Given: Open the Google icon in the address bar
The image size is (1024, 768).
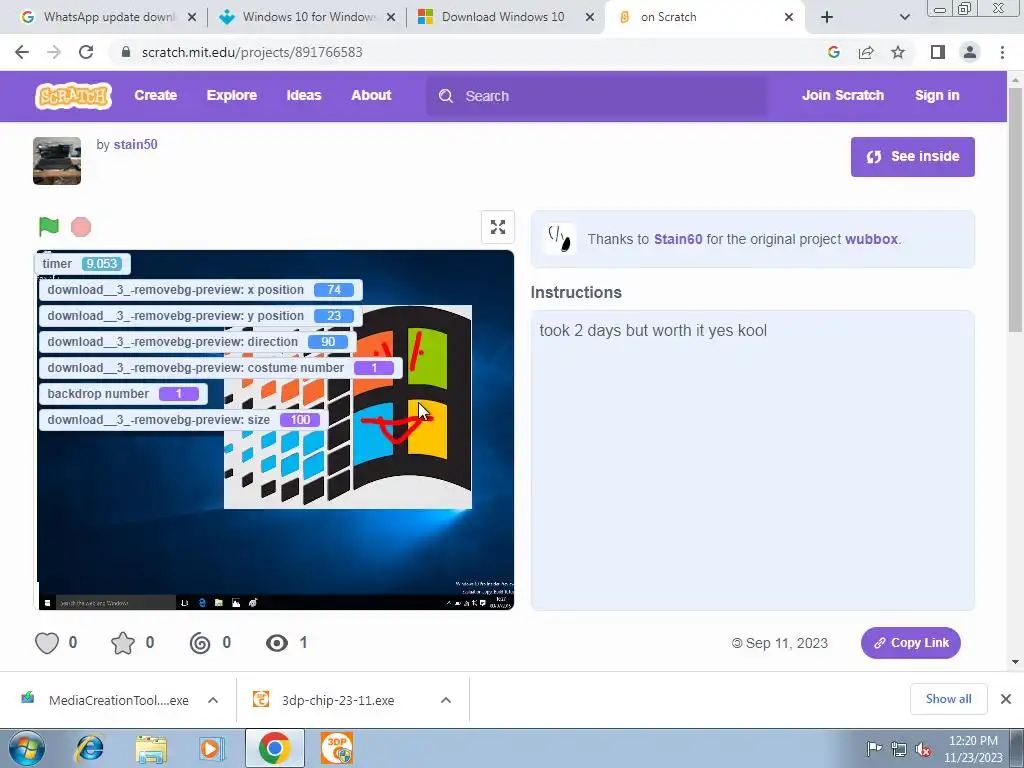Looking at the screenshot, I should [834, 52].
